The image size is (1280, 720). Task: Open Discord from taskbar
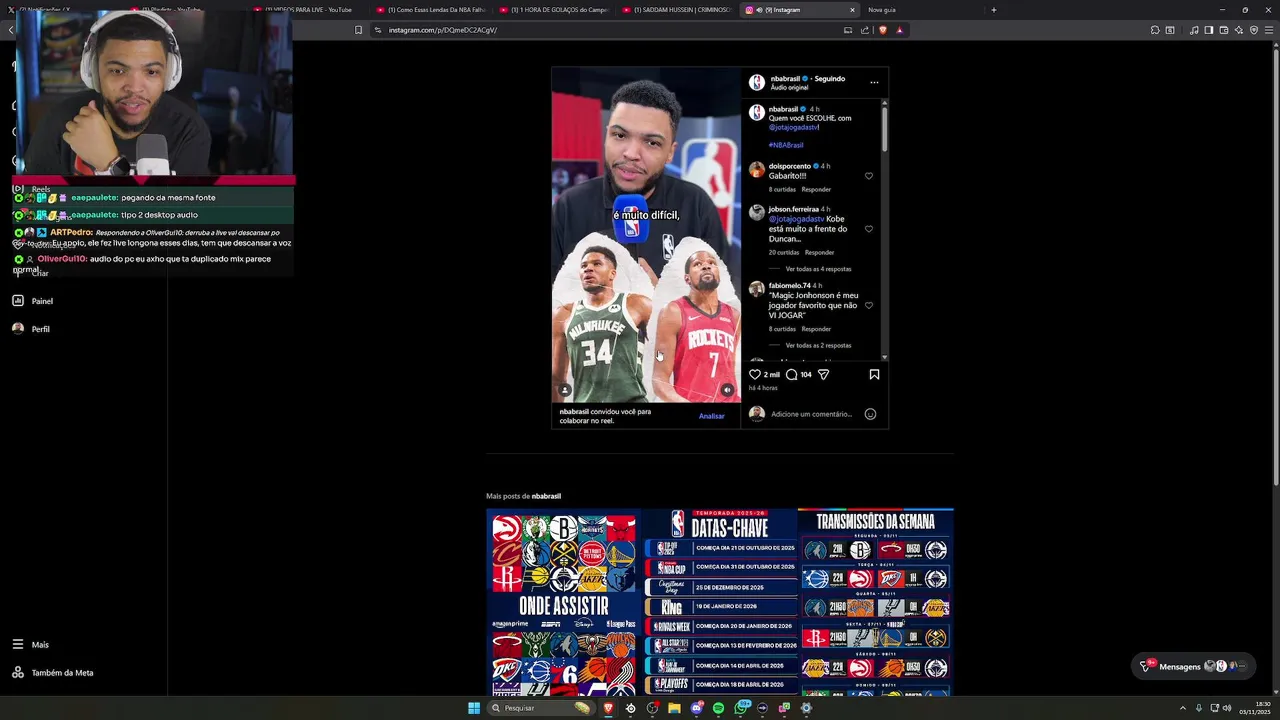tap(696, 708)
